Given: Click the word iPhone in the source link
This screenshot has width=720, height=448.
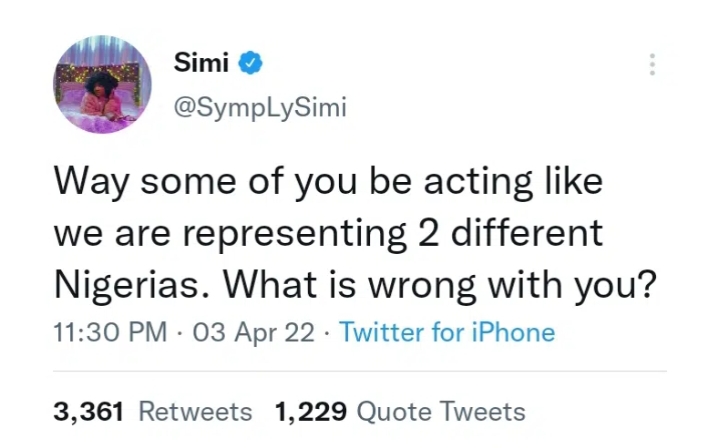Looking at the screenshot, I should pos(513,332).
